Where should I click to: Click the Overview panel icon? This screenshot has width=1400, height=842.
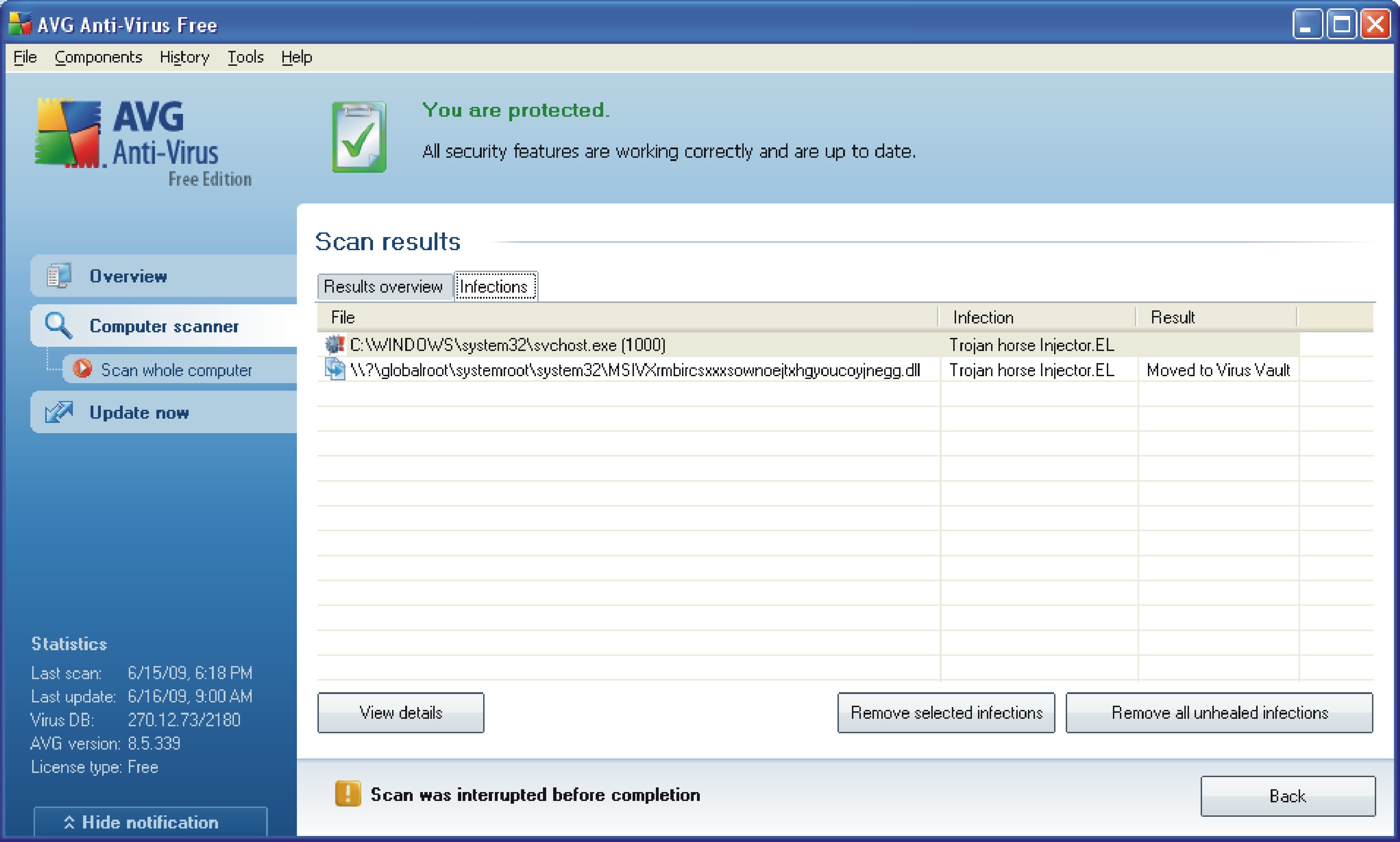point(58,276)
